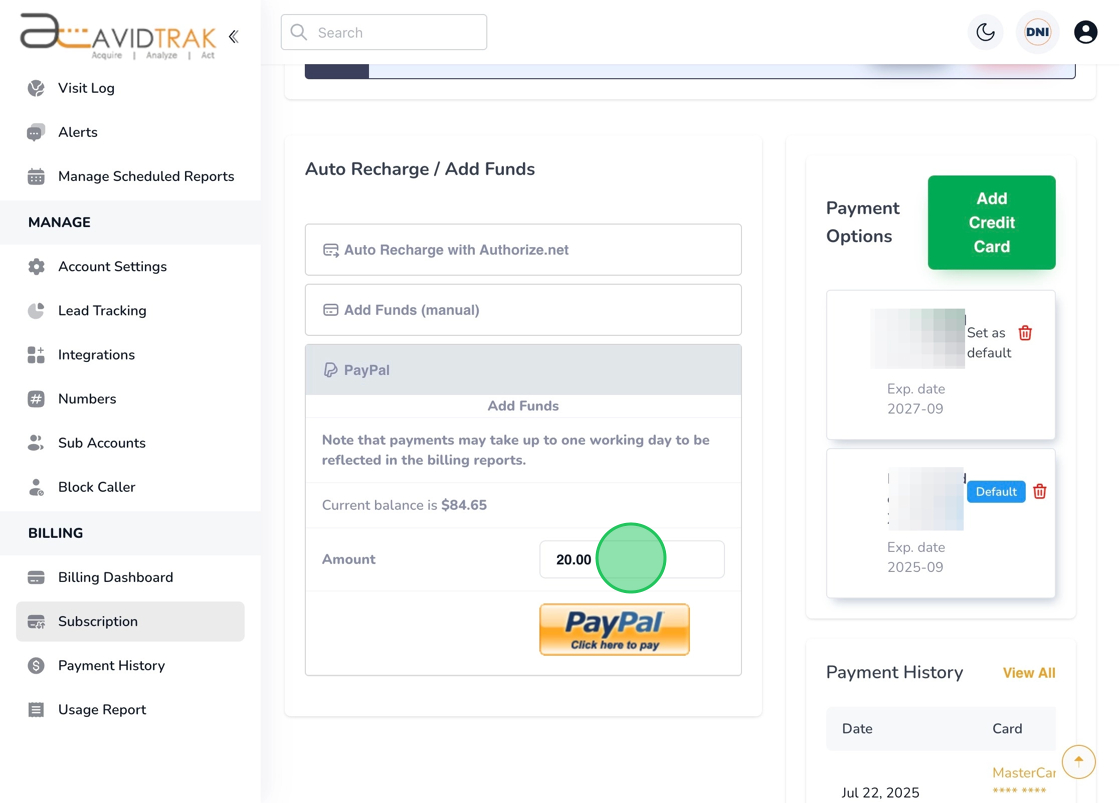Click PayPal Click here to pay button

click(x=614, y=629)
